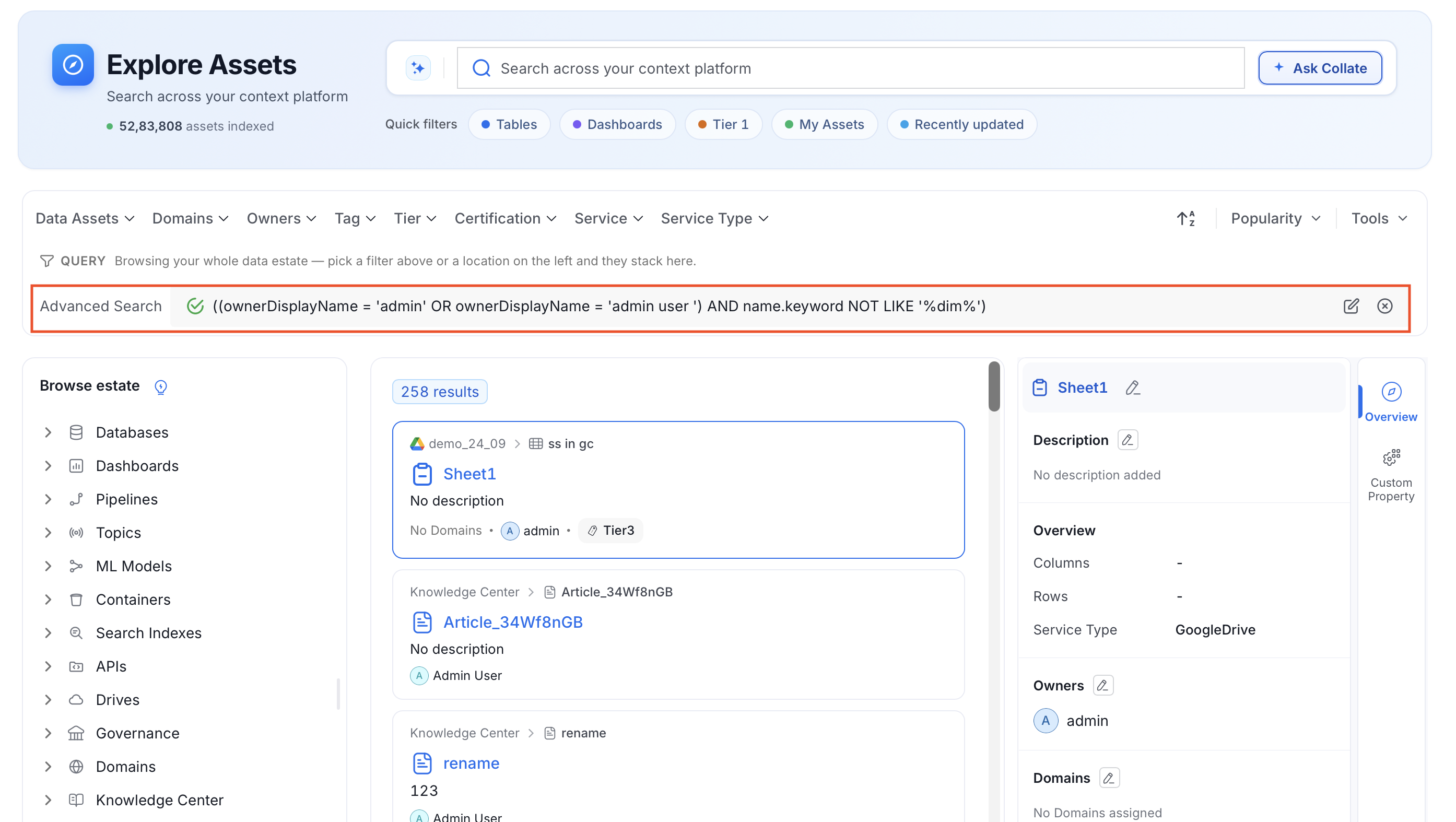1456x822 pixels.
Task: Open the Domains filter dropdown
Action: pos(190,219)
